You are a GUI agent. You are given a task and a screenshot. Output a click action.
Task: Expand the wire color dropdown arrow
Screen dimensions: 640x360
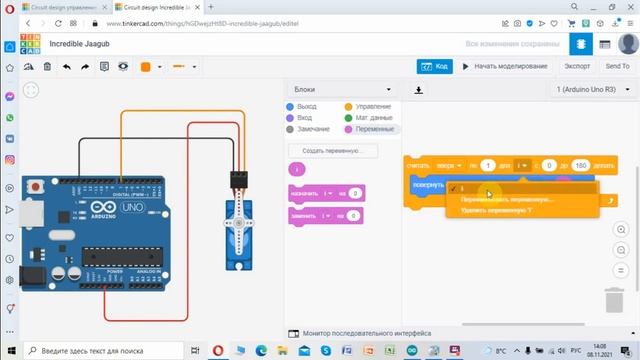pos(160,67)
